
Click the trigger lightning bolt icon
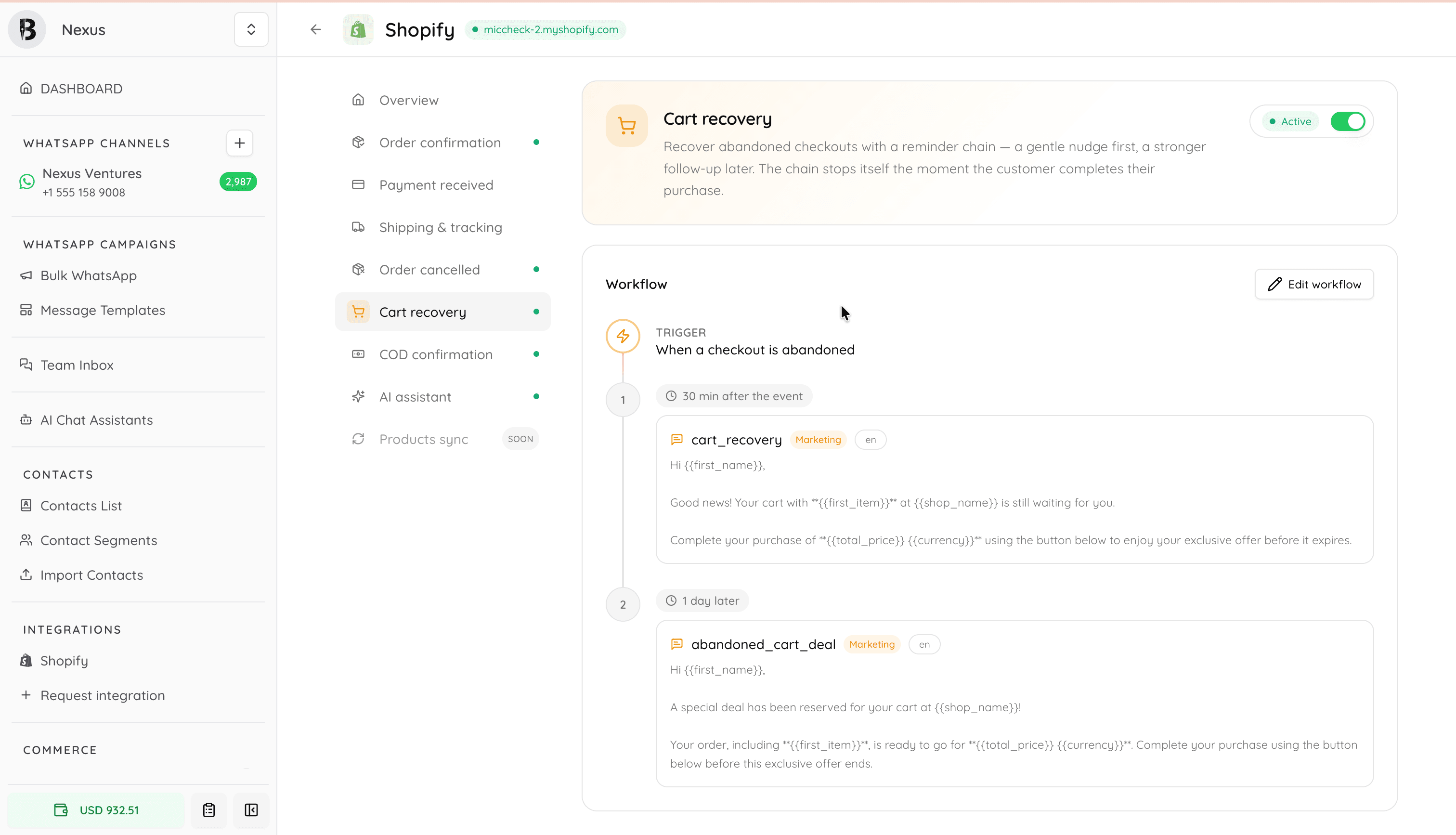point(623,336)
